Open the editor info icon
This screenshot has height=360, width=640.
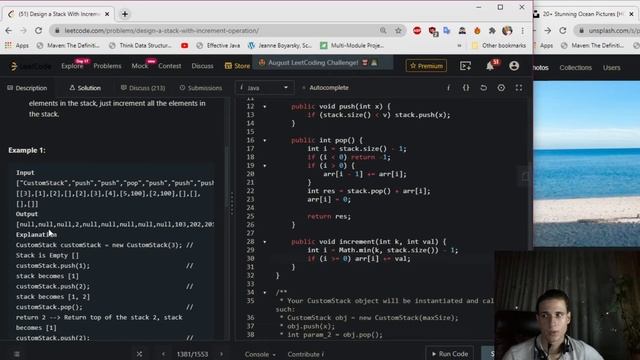448,88
